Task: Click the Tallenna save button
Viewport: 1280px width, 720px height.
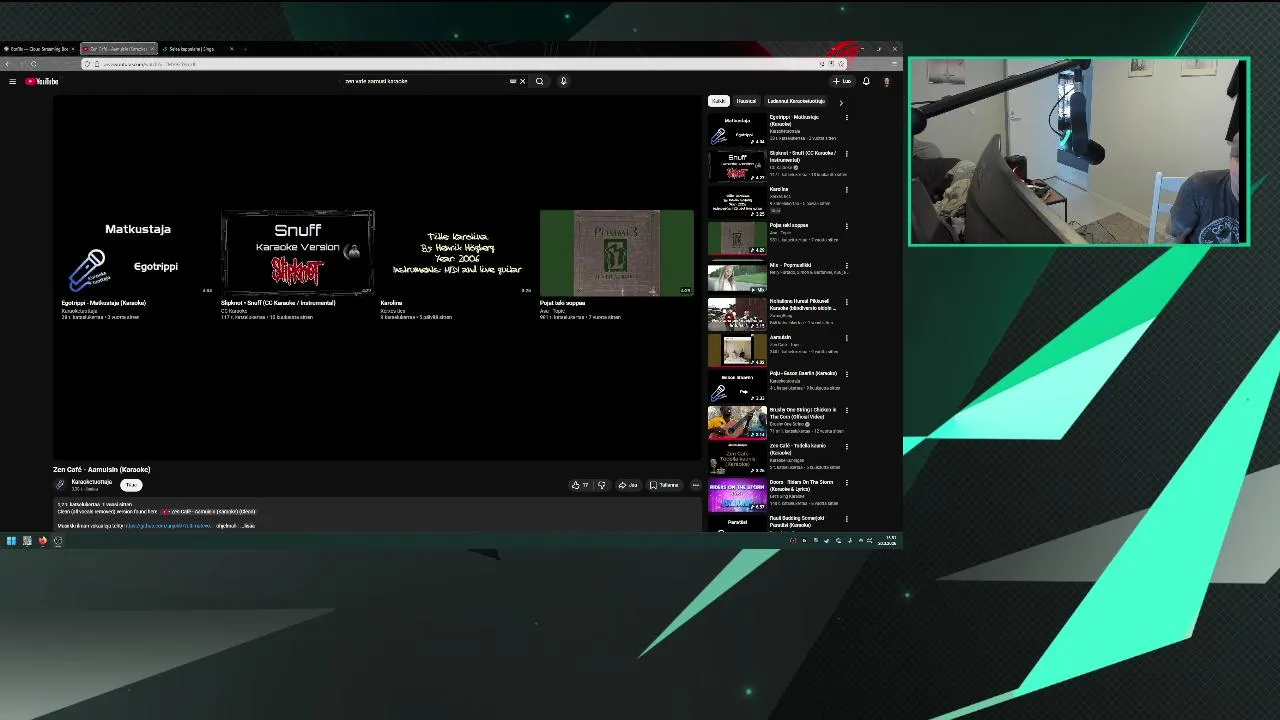Action: [x=664, y=485]
